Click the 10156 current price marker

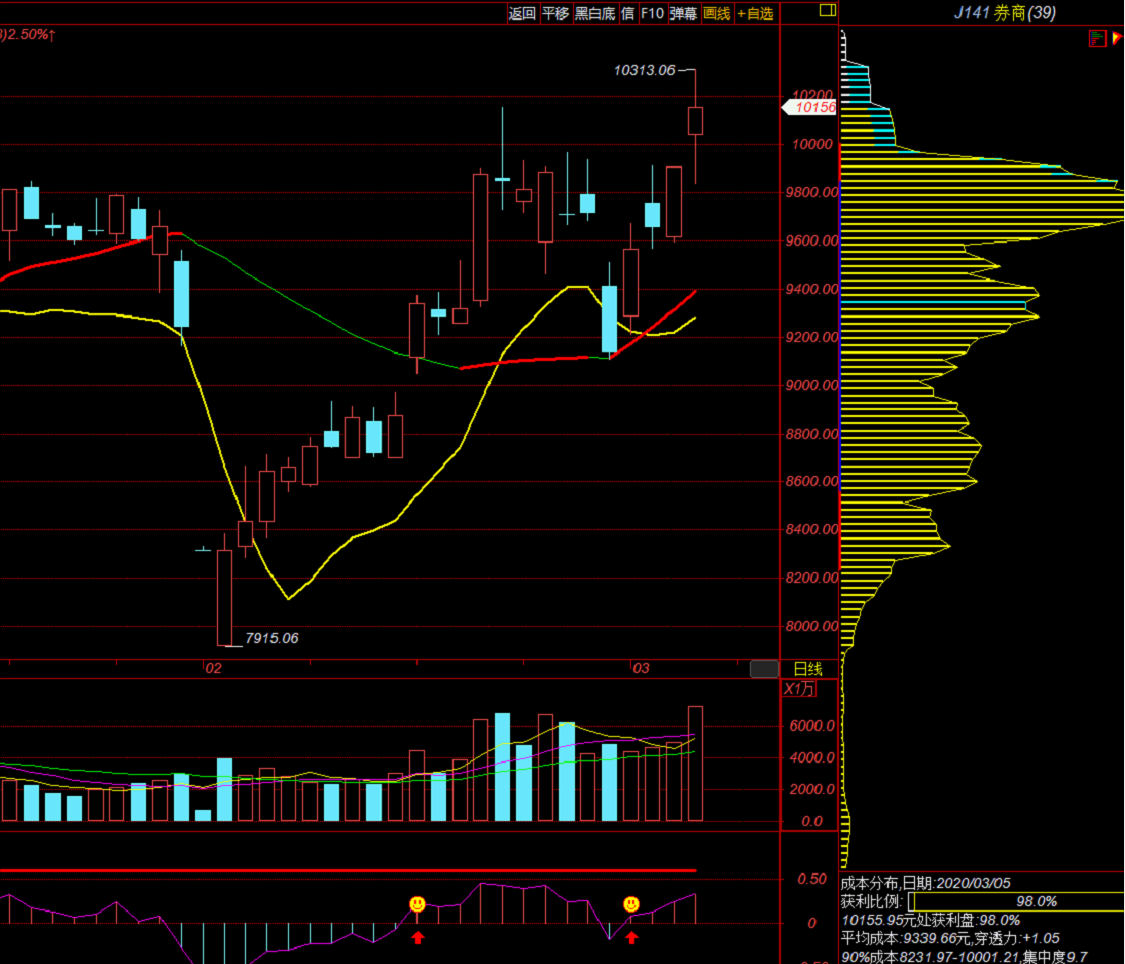pyautogui.click(x=811, y=108)
